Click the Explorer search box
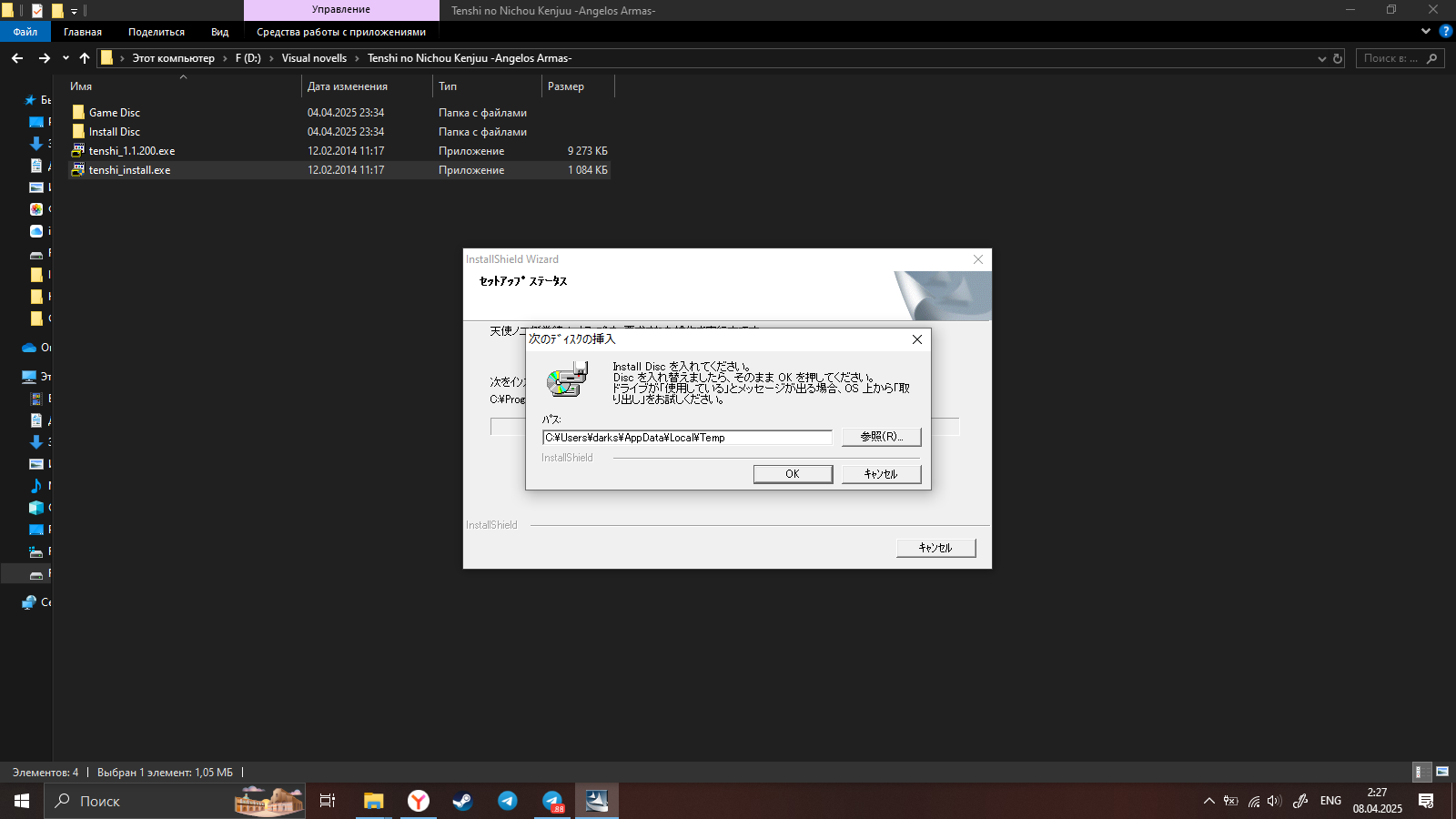 click(1400, 58)
